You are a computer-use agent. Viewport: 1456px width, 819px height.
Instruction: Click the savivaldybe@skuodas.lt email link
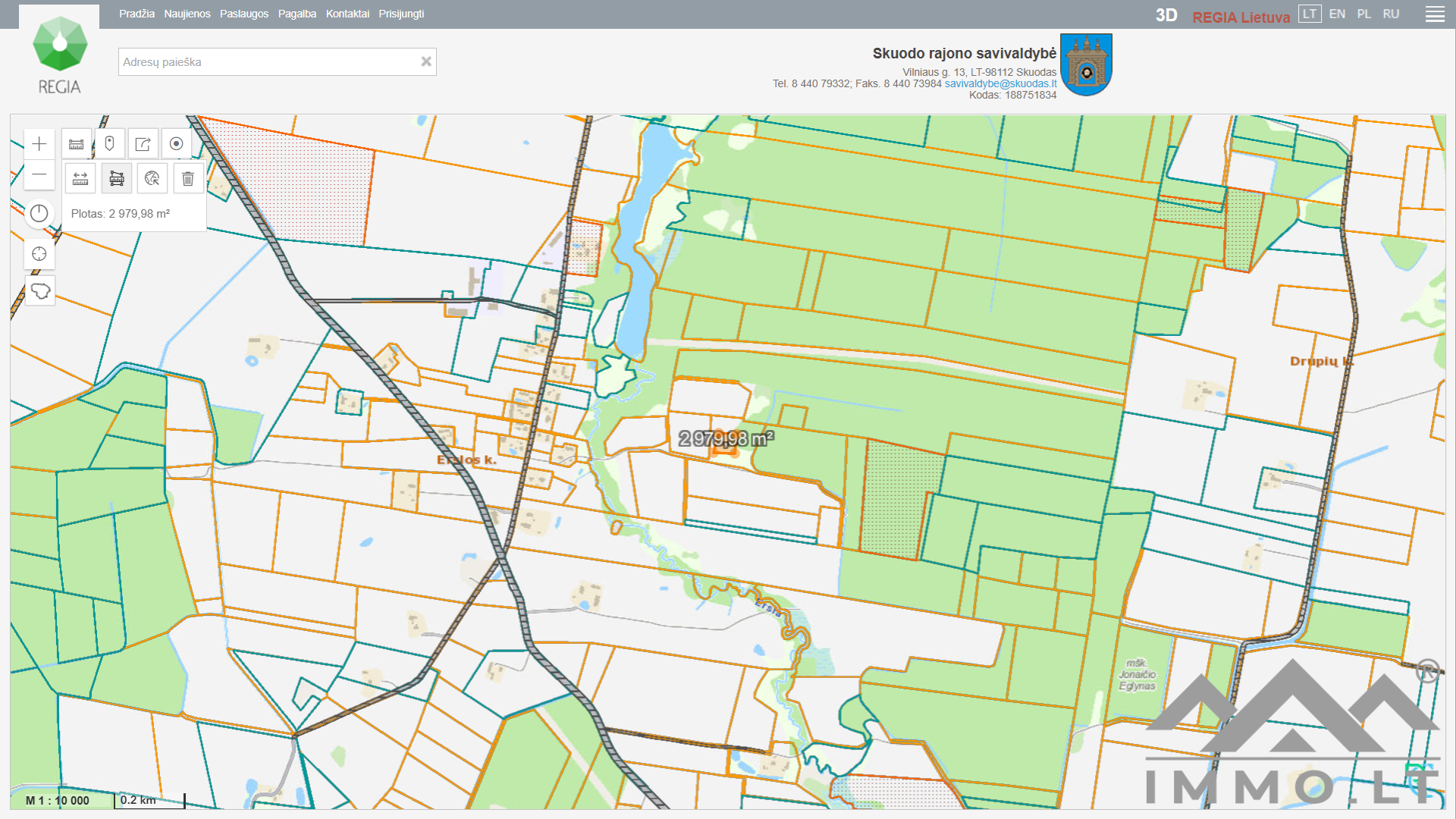[1000, 84]
